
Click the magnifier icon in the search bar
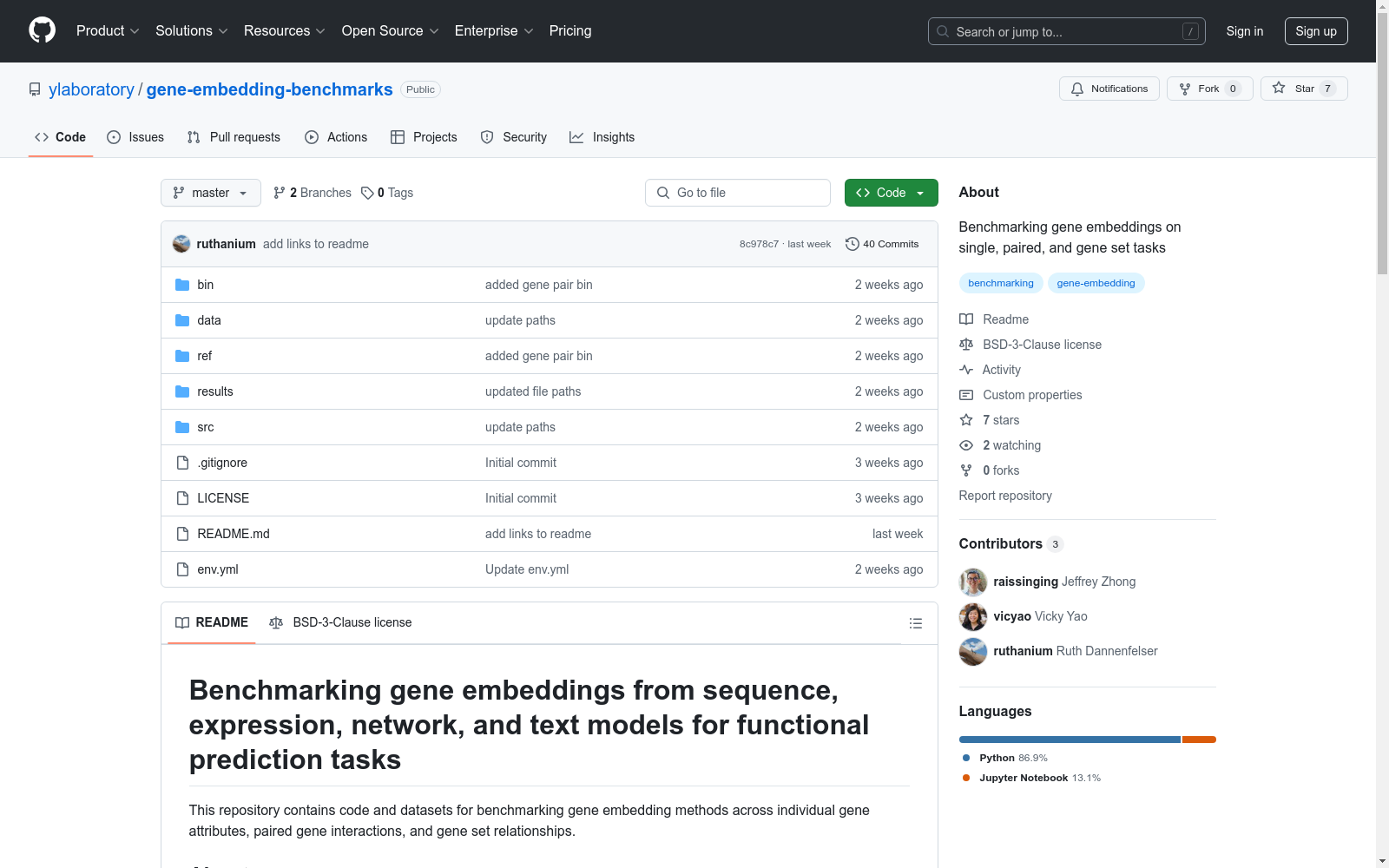point(943,31)
